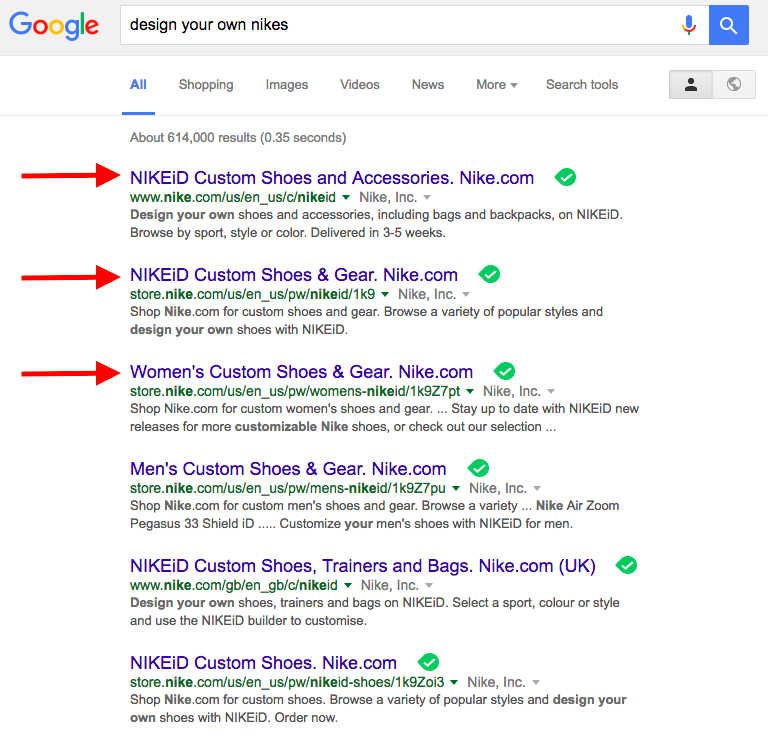Expand the More dropdown menu

point(497,85)
